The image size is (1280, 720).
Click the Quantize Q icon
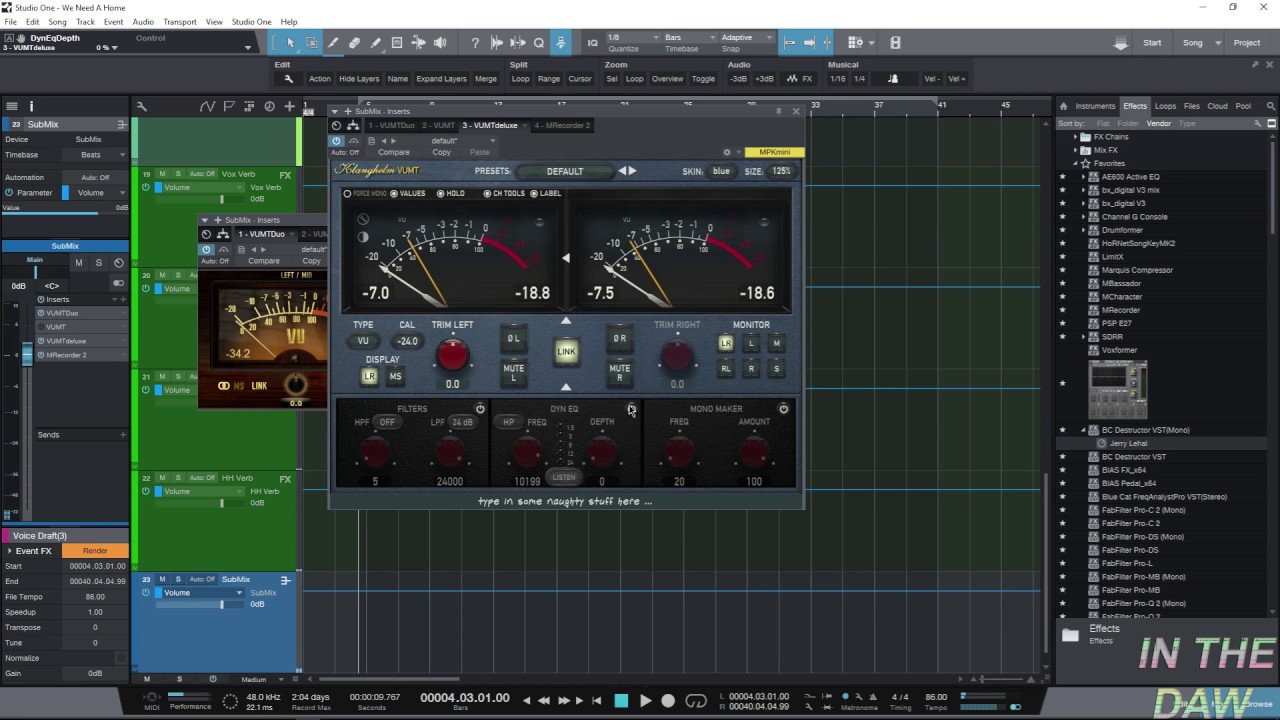click(539, 43)
